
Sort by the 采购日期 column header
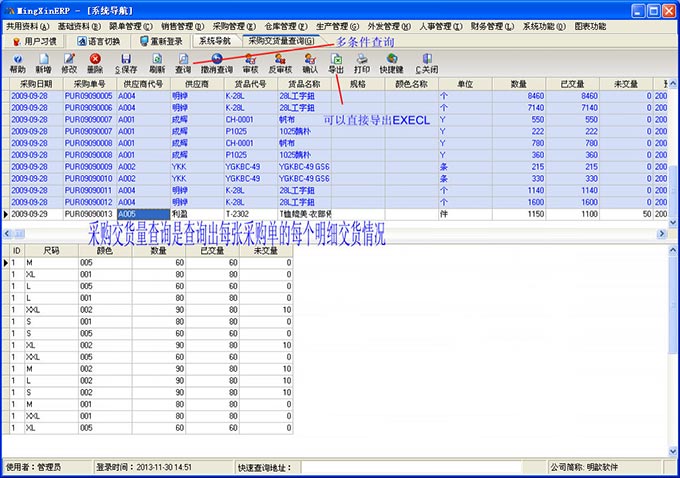(x=36, y=84)
